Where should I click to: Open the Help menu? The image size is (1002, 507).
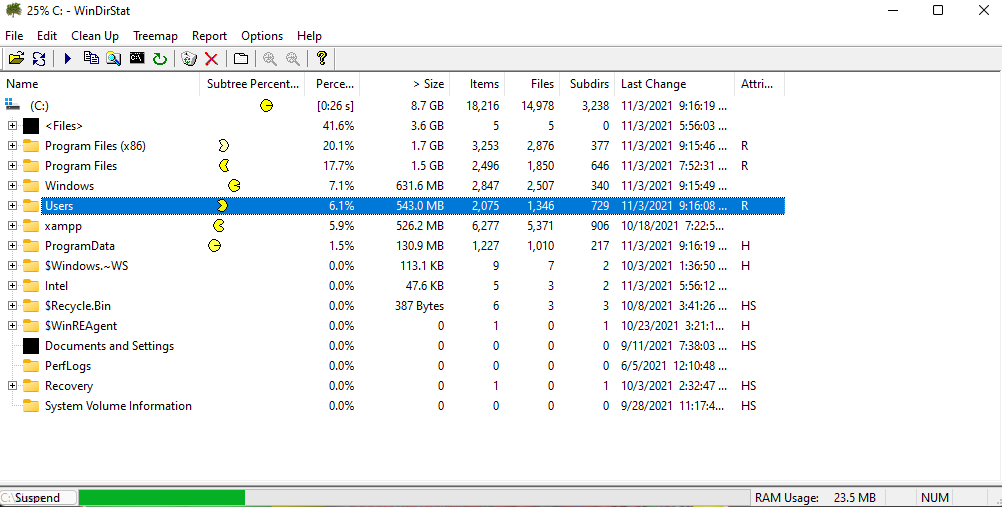coord(309,36)
